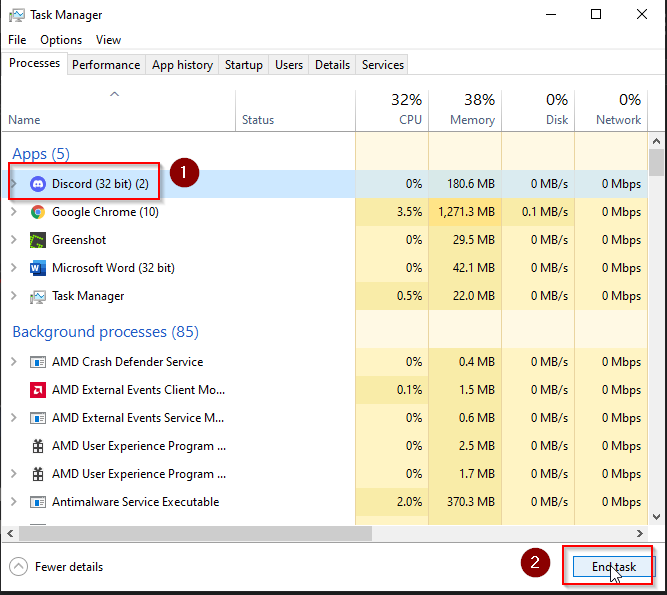Expand the AMD External Events Service entry

pos(14,418)
